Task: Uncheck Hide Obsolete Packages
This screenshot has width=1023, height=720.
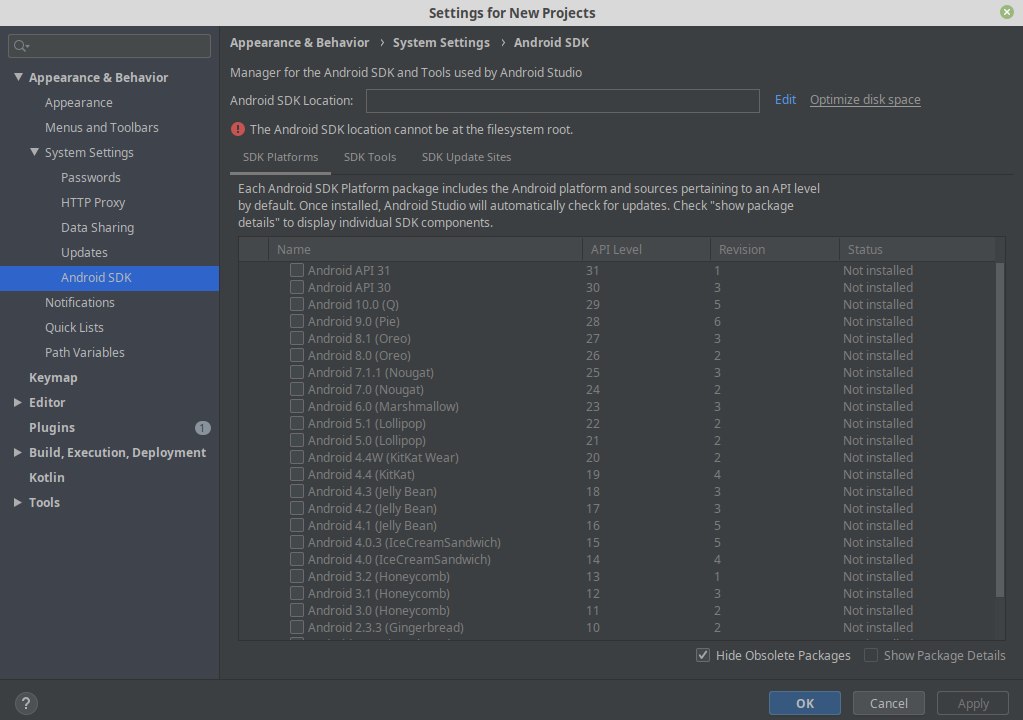Action: pos(703,655)
